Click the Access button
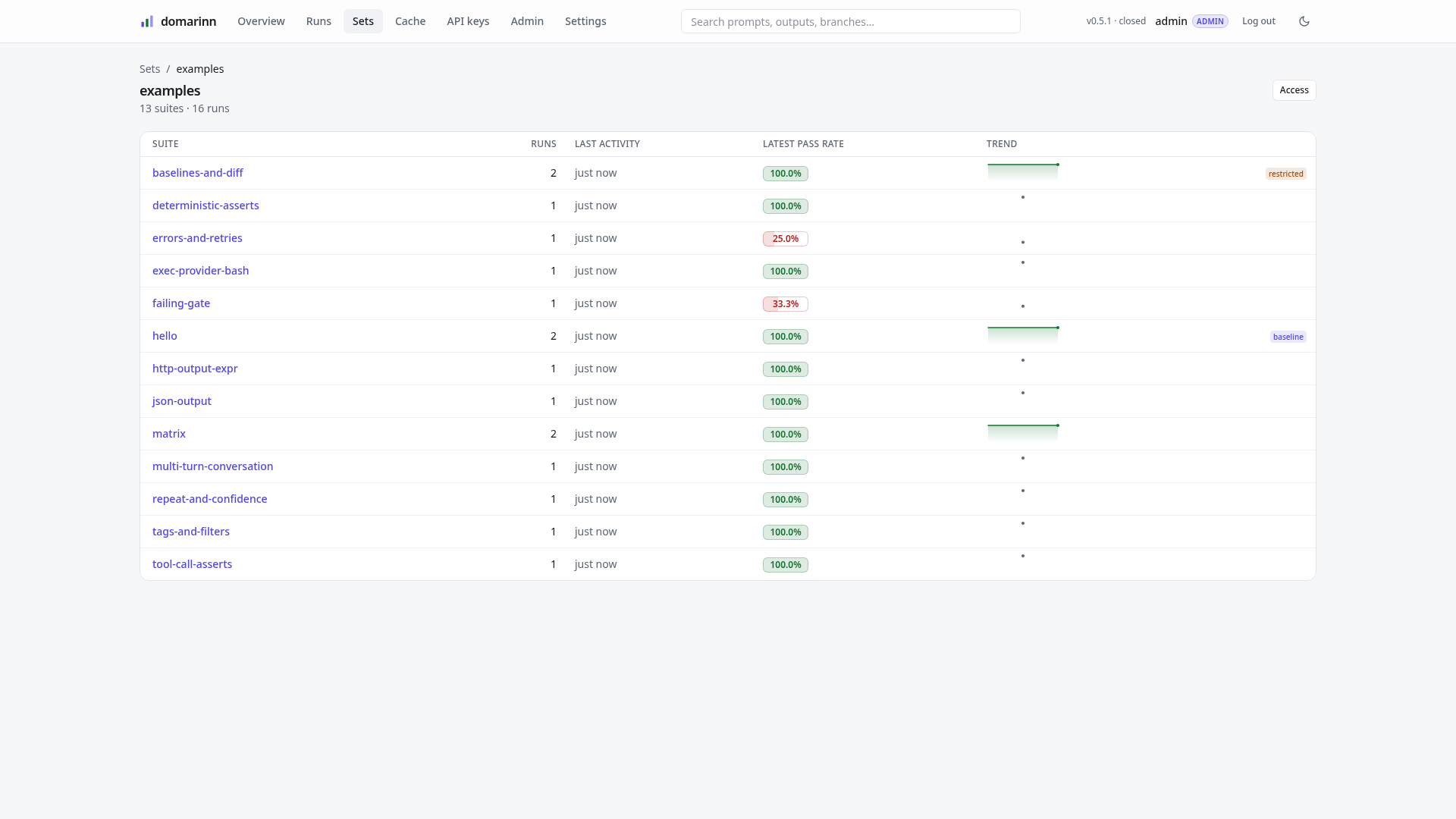Image resolution: width=1456 pixels, height=819 pixels. 1294,90
